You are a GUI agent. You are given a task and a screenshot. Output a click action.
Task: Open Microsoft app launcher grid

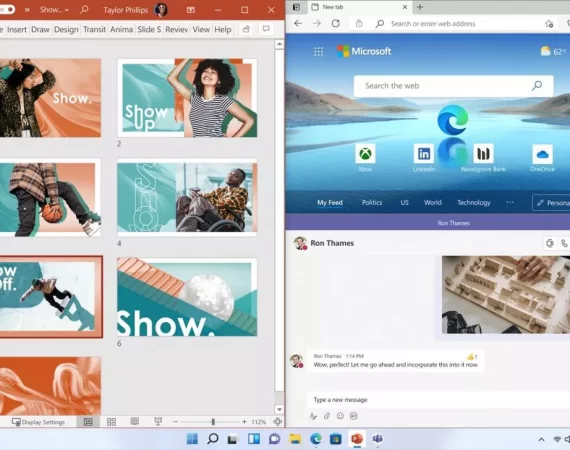pos(318,52)
